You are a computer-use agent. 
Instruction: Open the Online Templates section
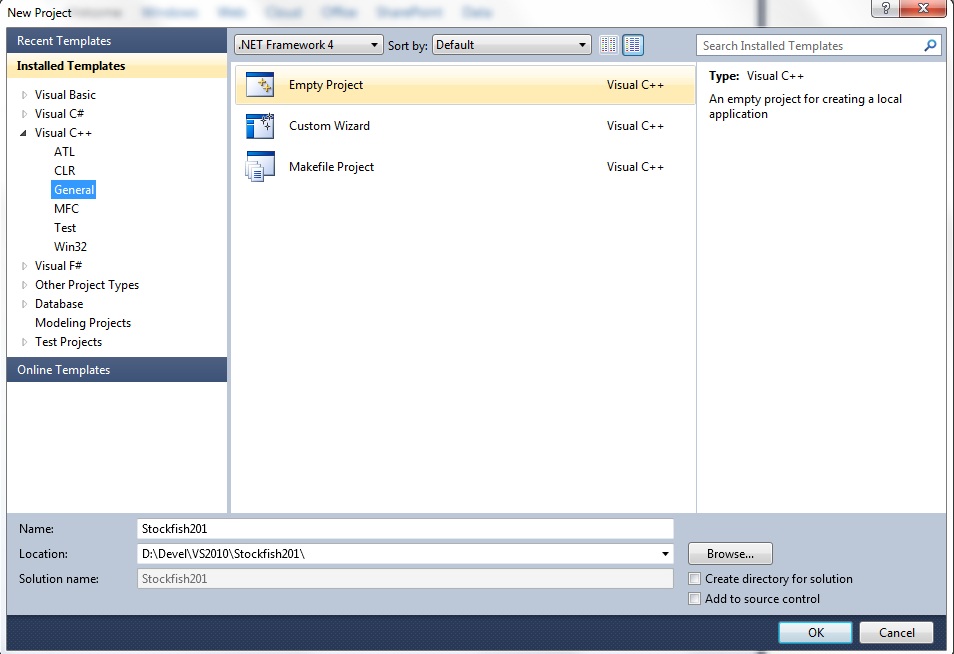(117, 370)
